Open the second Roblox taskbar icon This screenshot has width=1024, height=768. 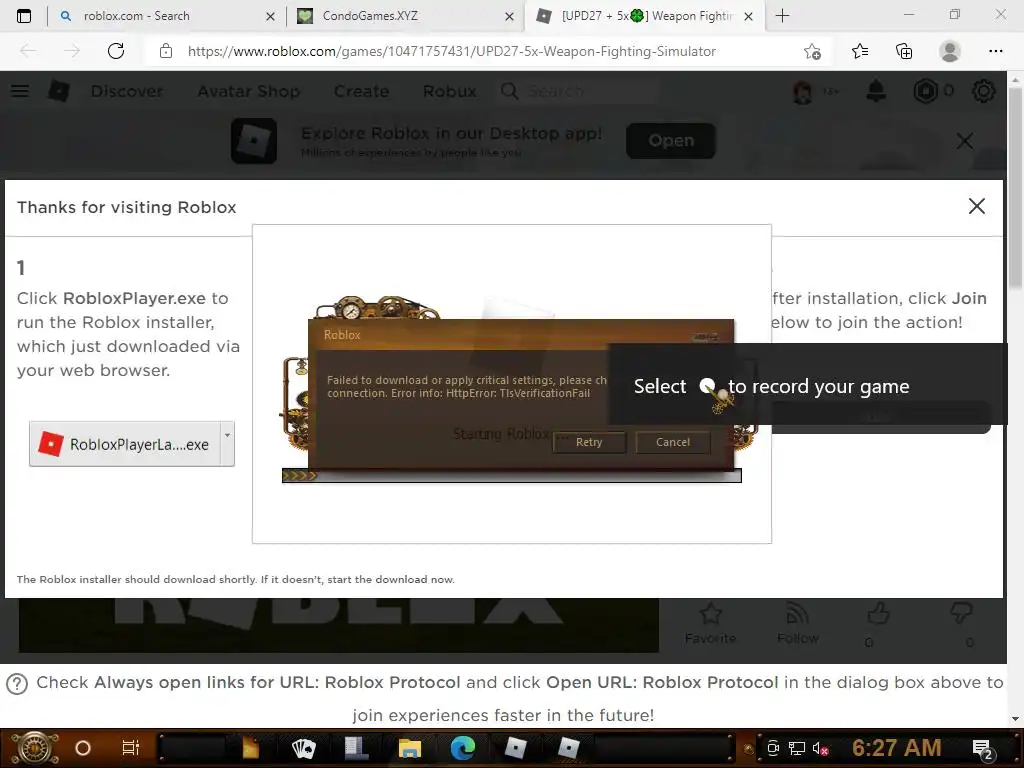point(568,748)
